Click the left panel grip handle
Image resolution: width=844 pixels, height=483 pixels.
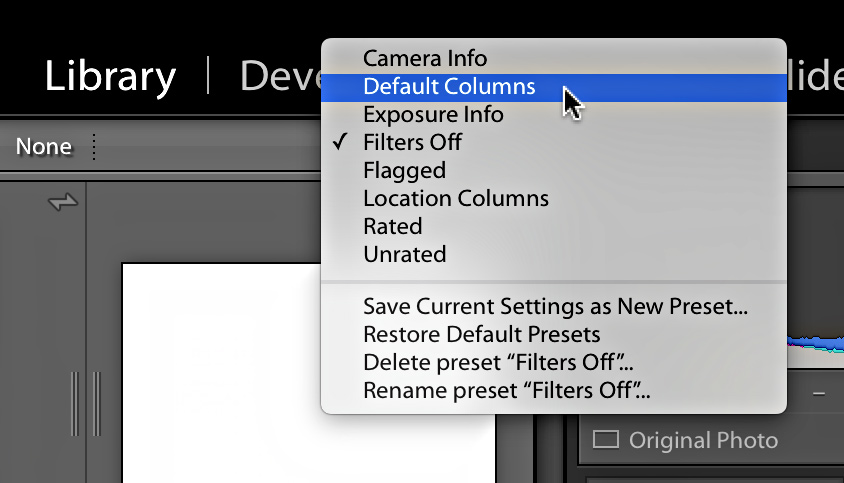point(86,403)
